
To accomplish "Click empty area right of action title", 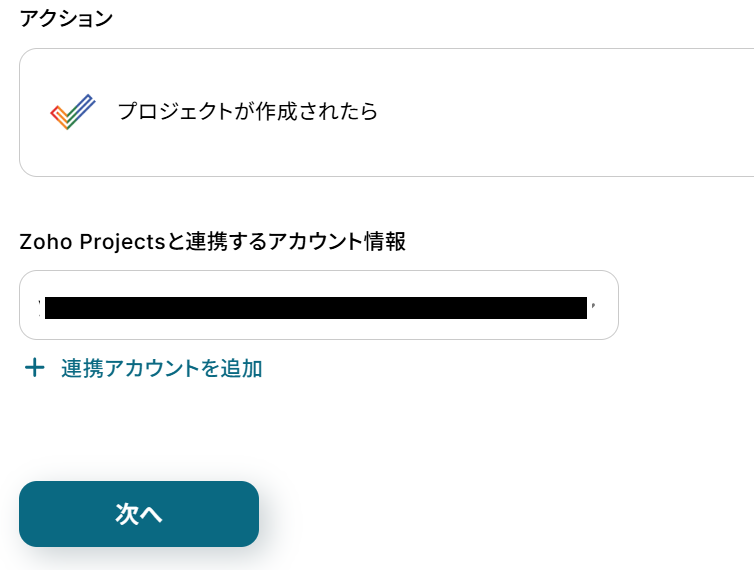I will (560, 111).
